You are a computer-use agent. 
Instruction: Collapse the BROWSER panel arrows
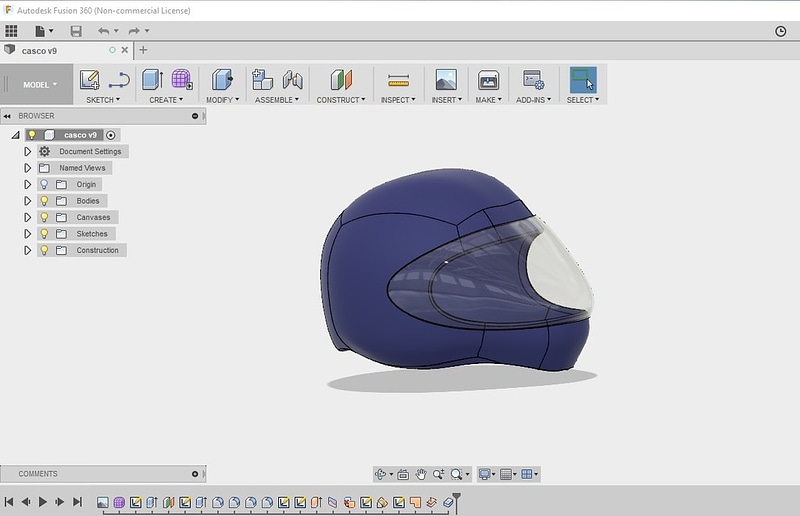7,116
